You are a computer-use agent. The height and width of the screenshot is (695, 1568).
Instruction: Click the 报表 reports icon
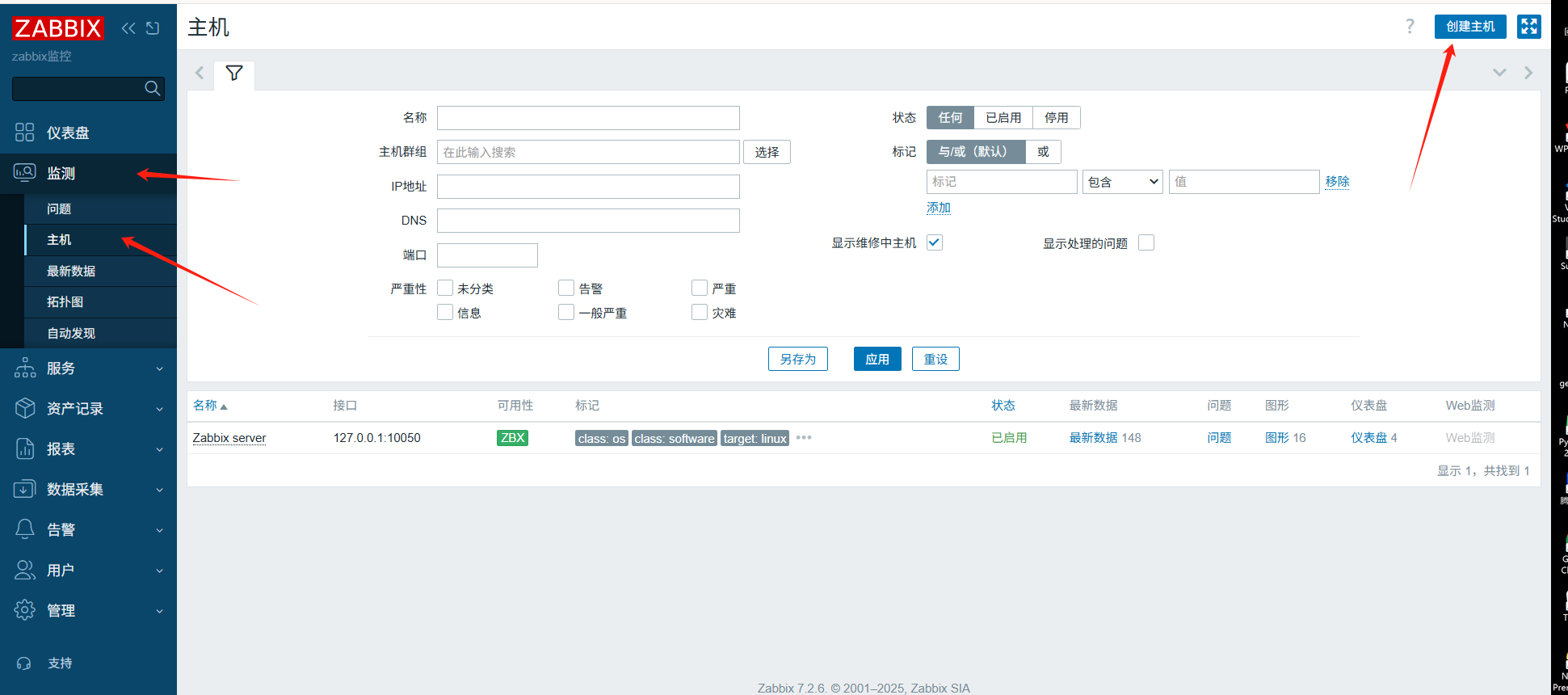(x=25, y=449)
